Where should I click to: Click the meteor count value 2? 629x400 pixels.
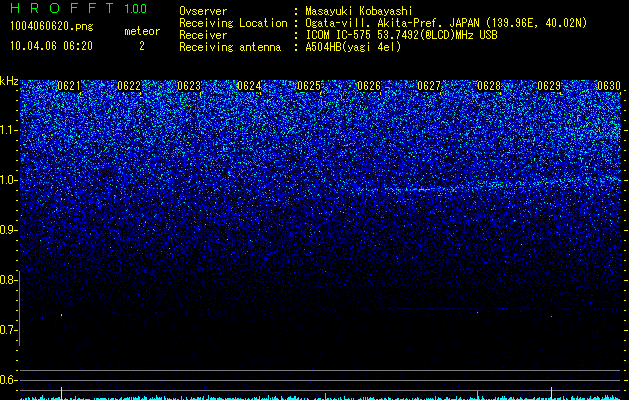click(142, 46)
